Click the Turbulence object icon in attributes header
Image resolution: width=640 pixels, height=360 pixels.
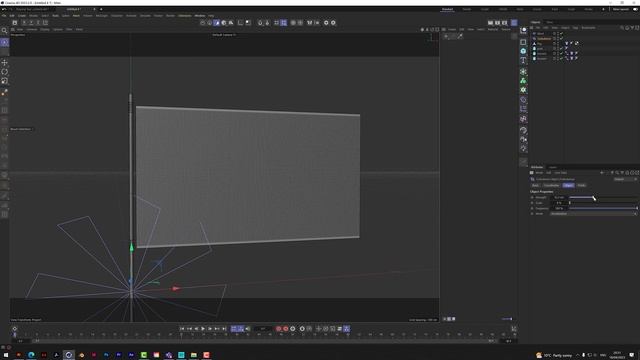532,179
